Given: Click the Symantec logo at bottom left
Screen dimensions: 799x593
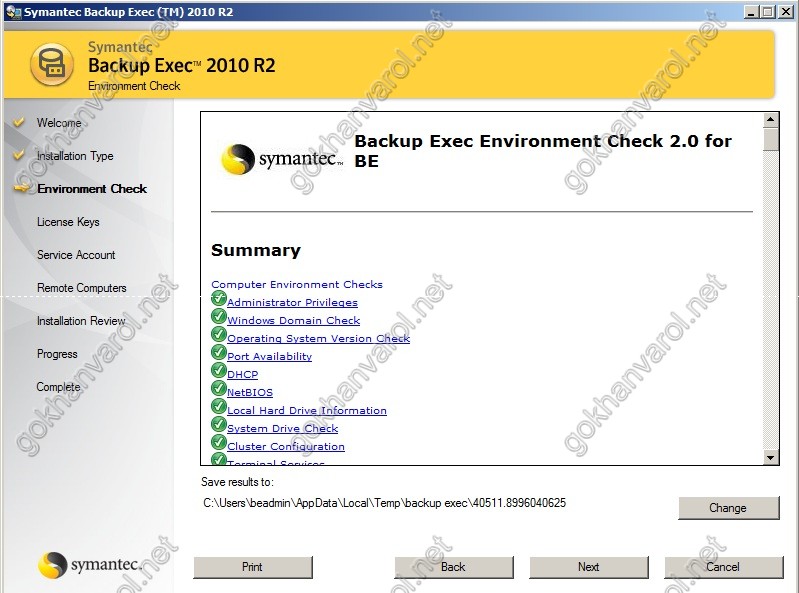Looking at the screenshot, I should tap(89, 565).
